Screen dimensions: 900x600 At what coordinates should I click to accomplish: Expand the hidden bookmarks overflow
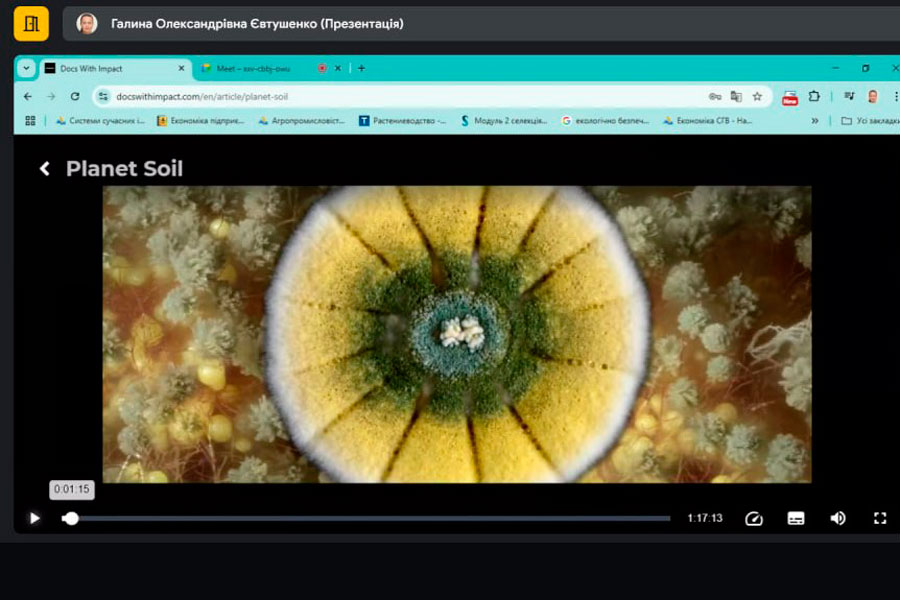815,121
